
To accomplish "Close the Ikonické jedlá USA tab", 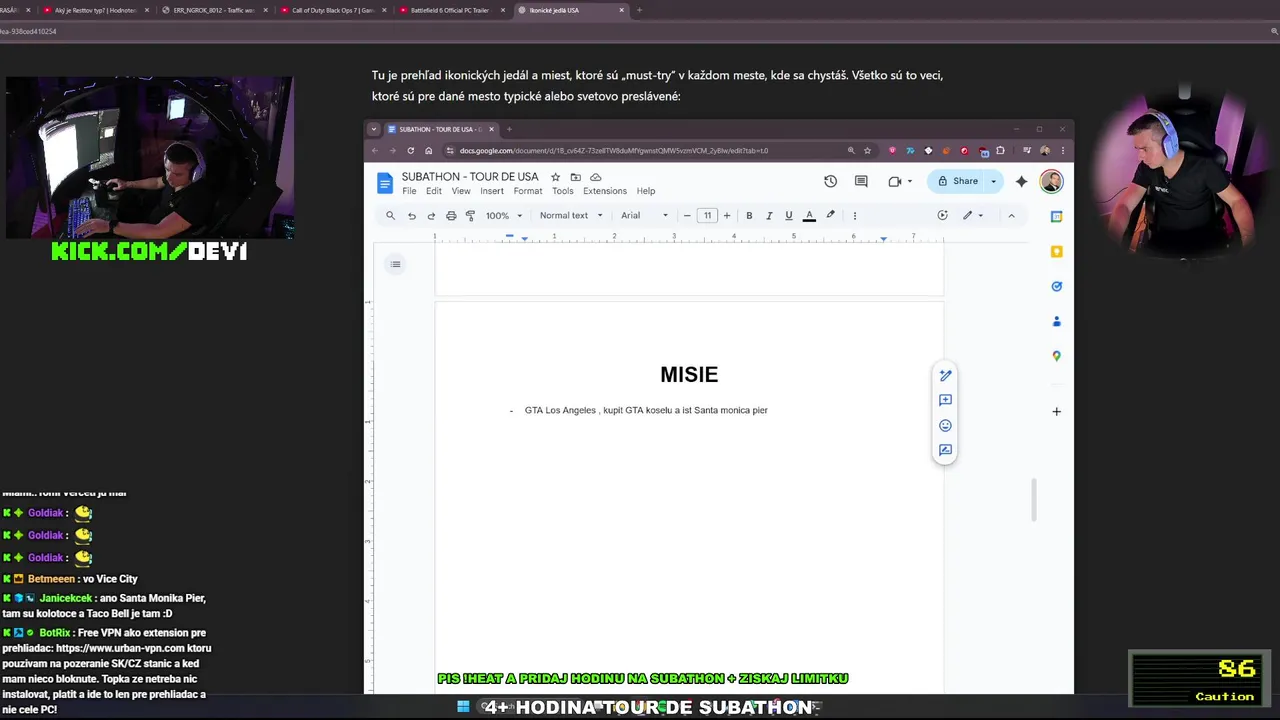I will pyautogui.click(x=622, y=10).
